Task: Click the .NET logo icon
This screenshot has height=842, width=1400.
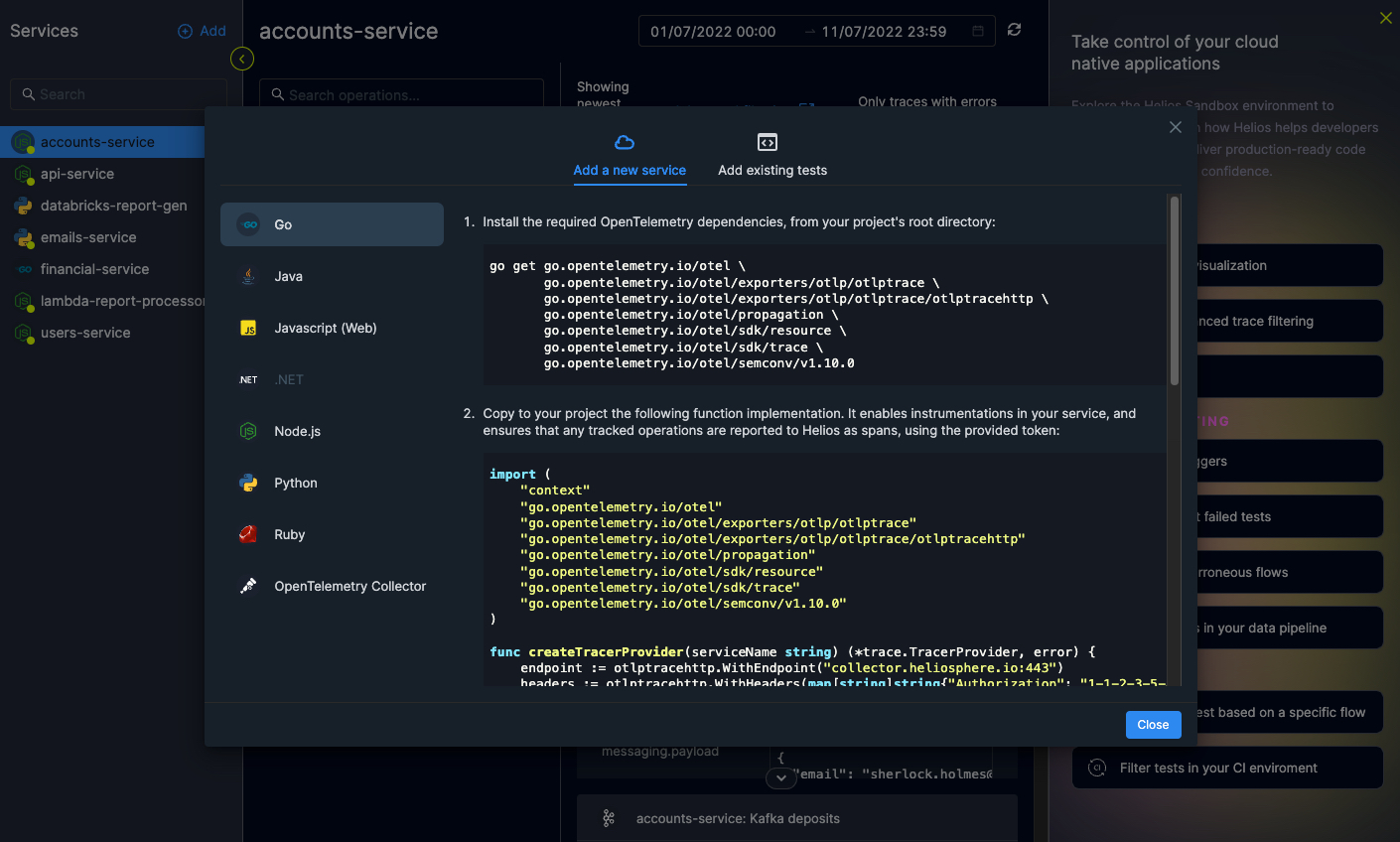Action: pos(248,379)
